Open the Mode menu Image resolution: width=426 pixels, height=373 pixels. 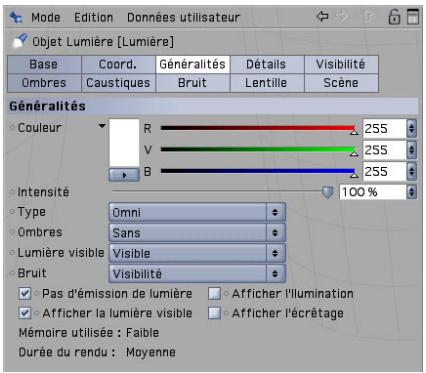click(46, 17)
